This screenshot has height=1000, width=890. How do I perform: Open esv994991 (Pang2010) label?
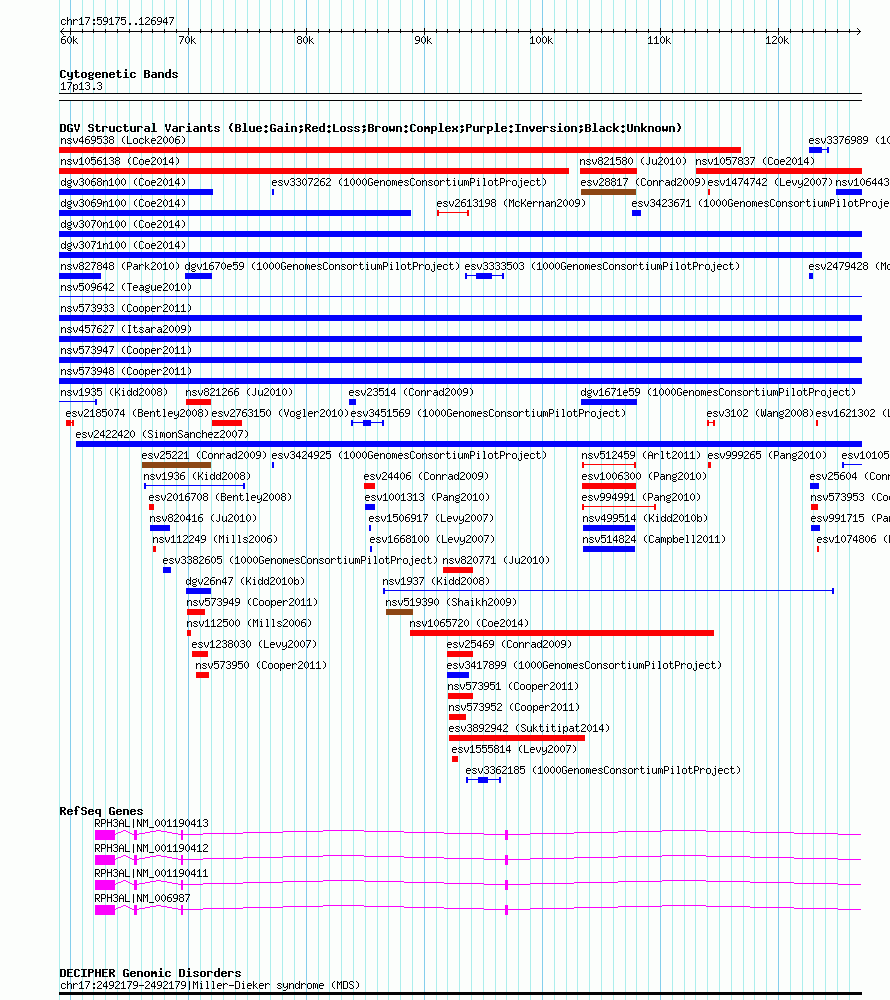[641, 498]
